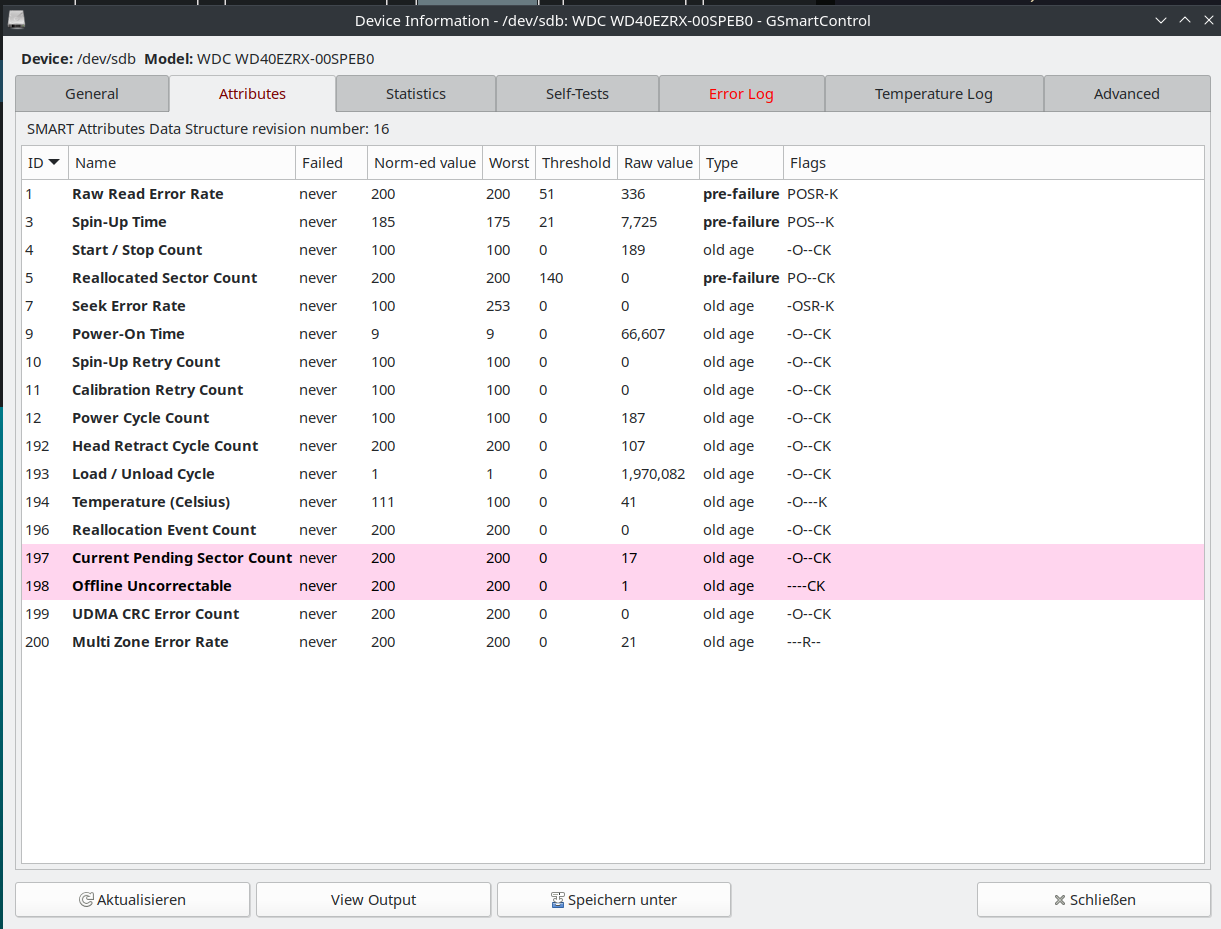
Task: Select the Reallocation Event Count row
Action: click(612, 530)
